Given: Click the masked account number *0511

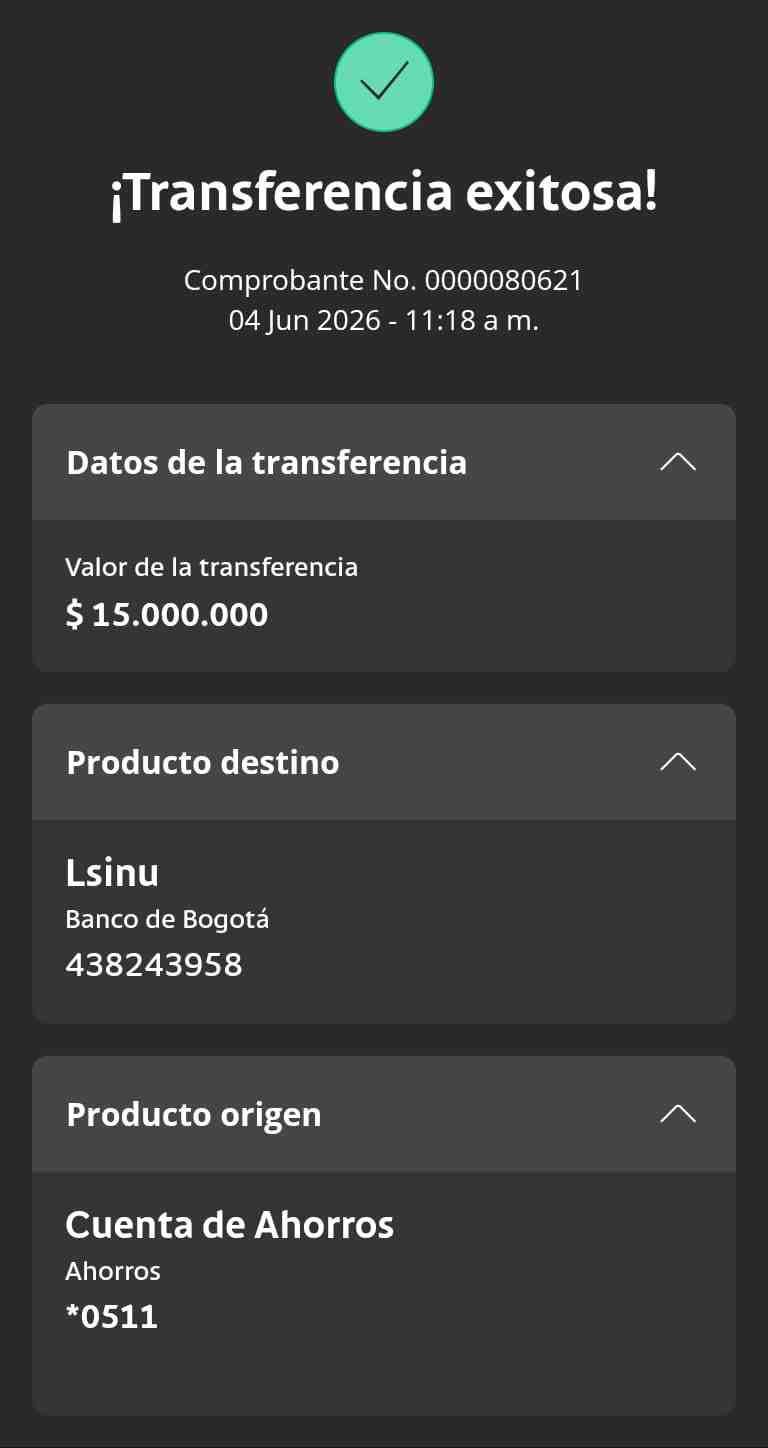Looking at the screenshot, I should tap(112, 1317).
